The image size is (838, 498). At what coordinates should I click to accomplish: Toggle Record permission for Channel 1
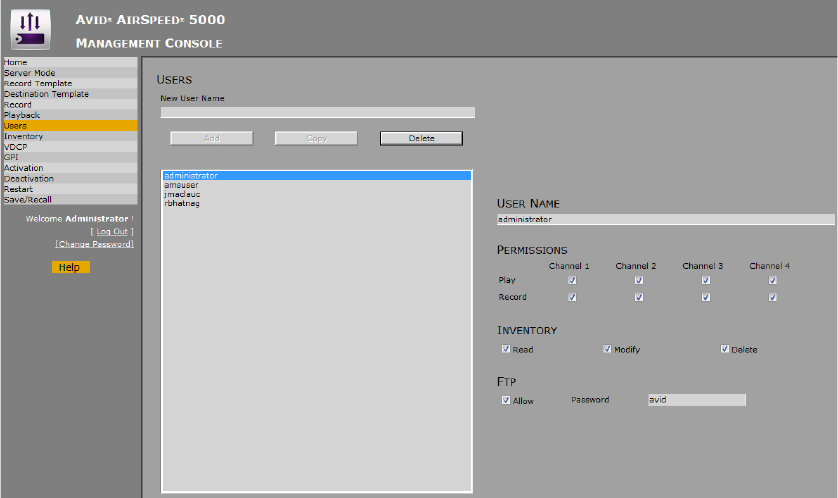(572, 297)
